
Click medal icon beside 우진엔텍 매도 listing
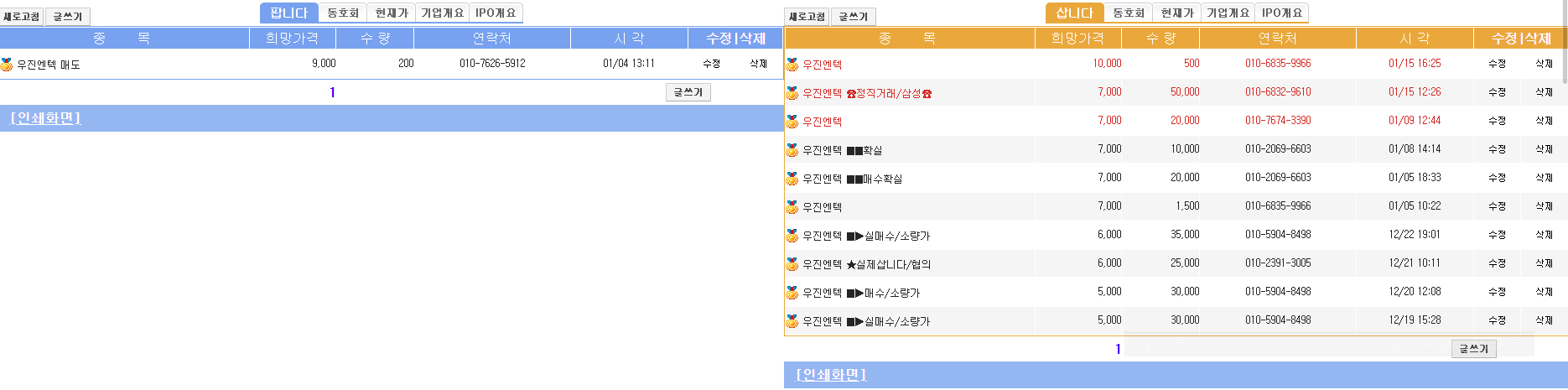pos(7,65)
